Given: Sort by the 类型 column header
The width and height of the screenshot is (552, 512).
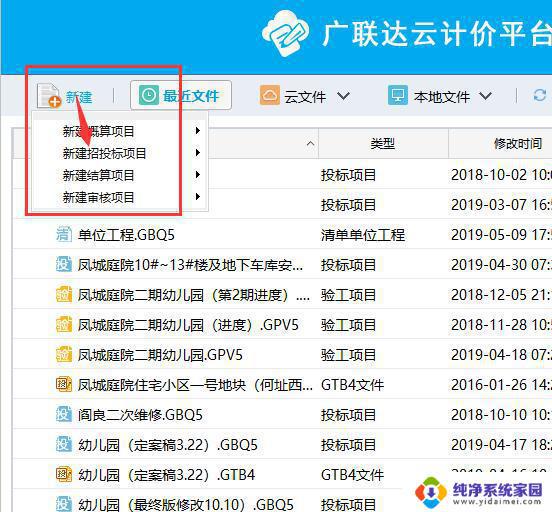Looking at the screenshot, I should 383,144.
